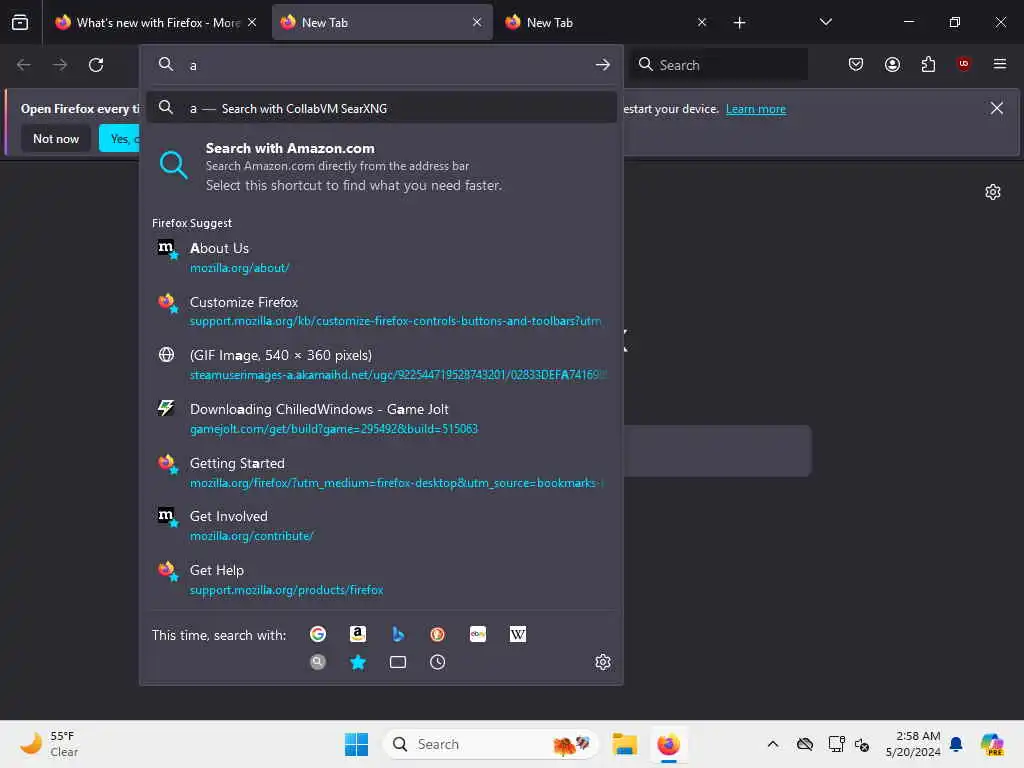Screen dimensions: 1024x768
Task: Click the network display tray icon
Action: point(836,744)
